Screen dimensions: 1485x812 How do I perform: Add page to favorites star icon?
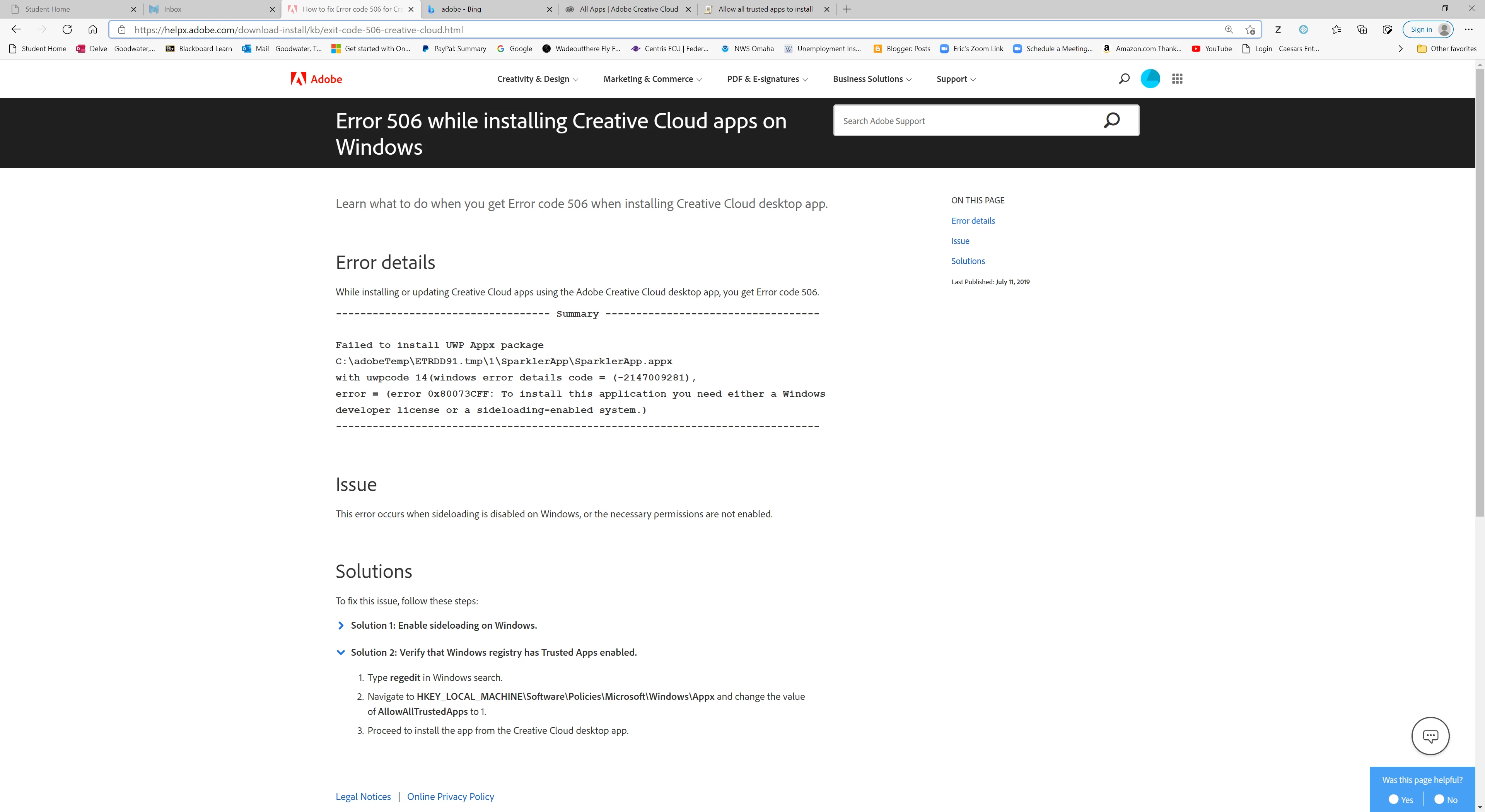1250,30
